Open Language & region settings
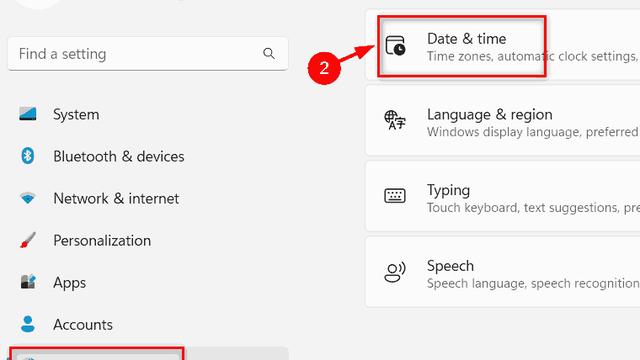640x360 pixels. pyautogui.click(x=503, y=121)
